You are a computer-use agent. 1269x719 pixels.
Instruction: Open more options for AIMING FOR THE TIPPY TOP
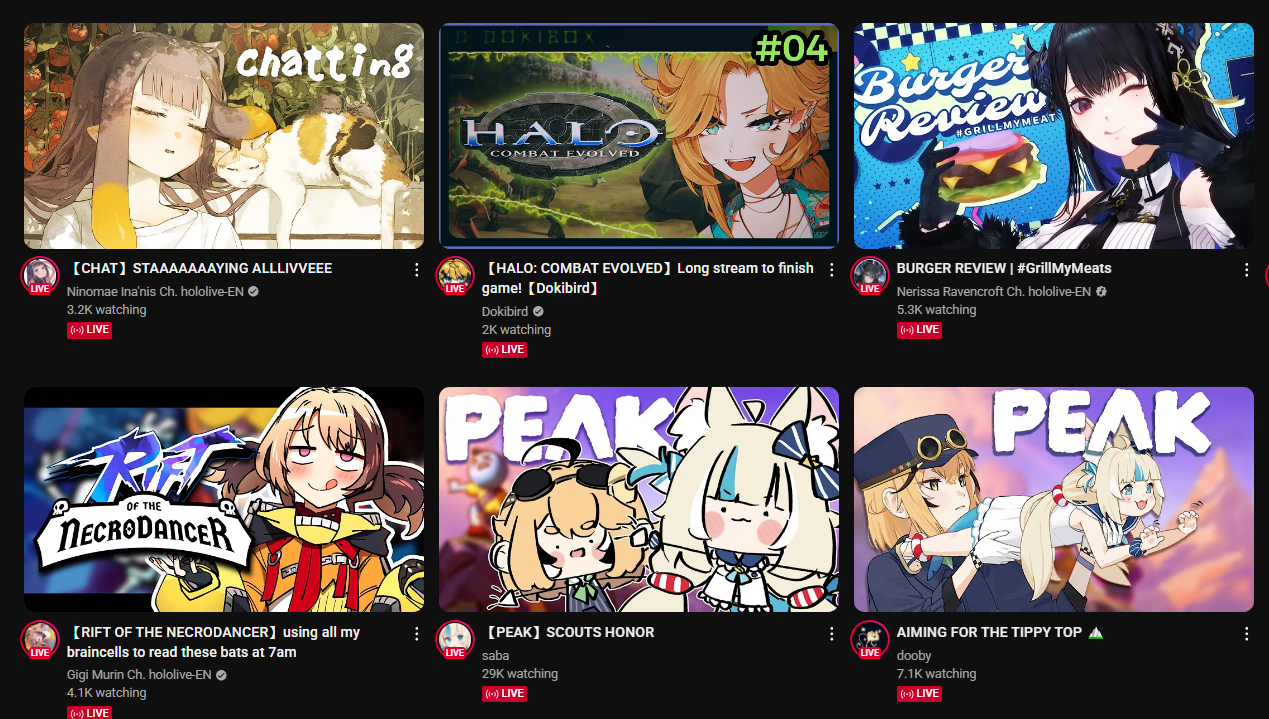pos(1246,634)
